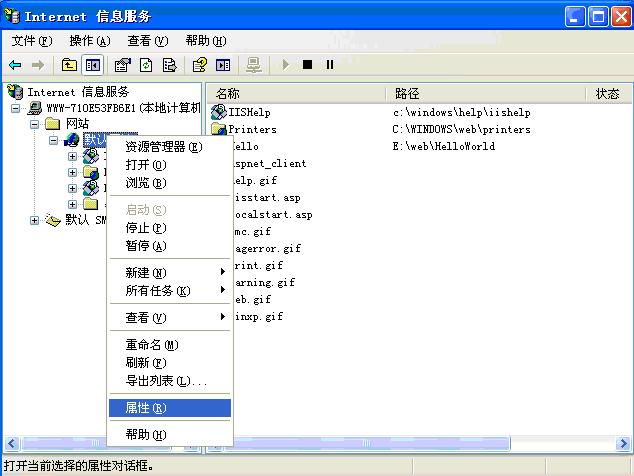Sort by 名称 column header
The width and height of the screenshot is (634, 476).
pos(296,94)
